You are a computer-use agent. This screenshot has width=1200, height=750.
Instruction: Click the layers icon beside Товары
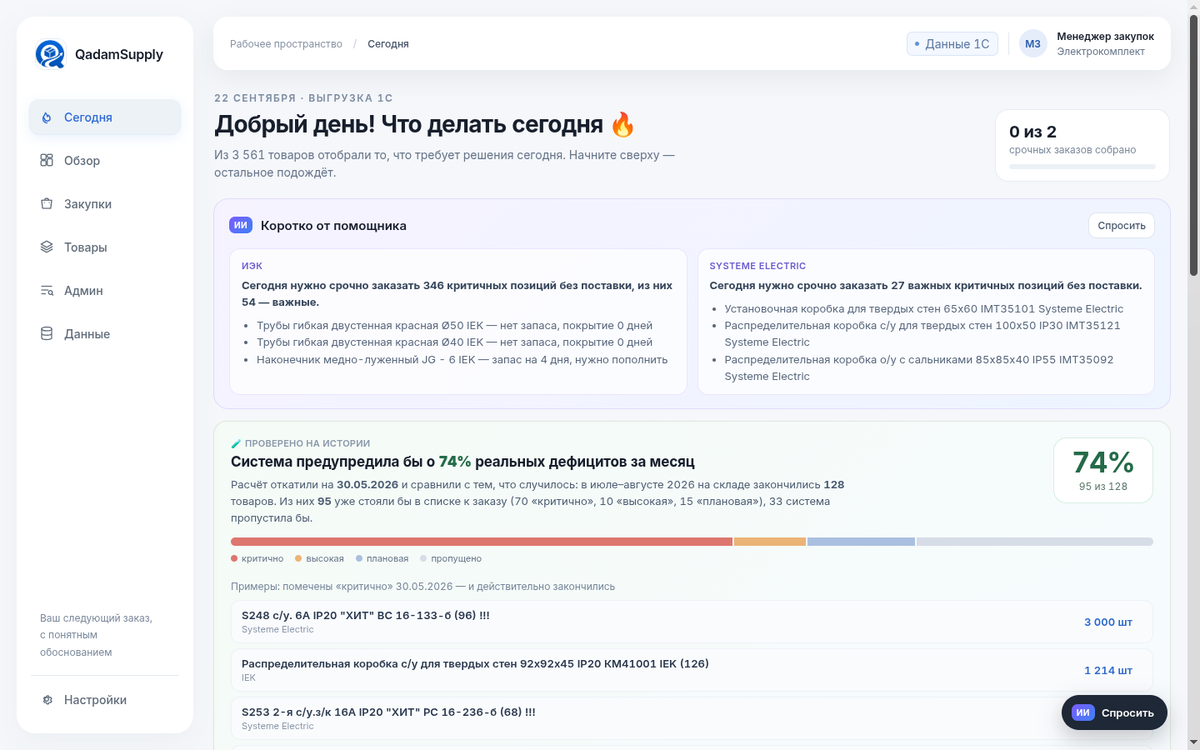coord(46,247)
